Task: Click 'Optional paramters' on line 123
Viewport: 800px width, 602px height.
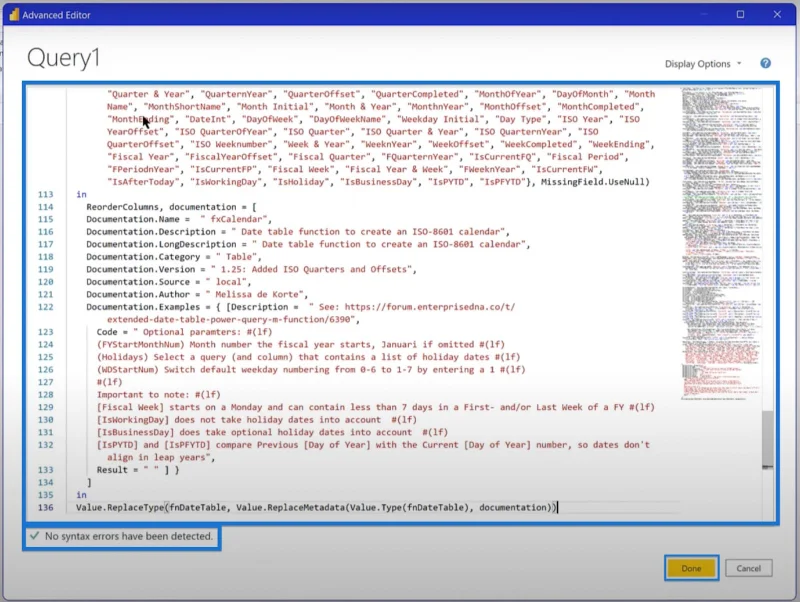Action: (189, 332)
